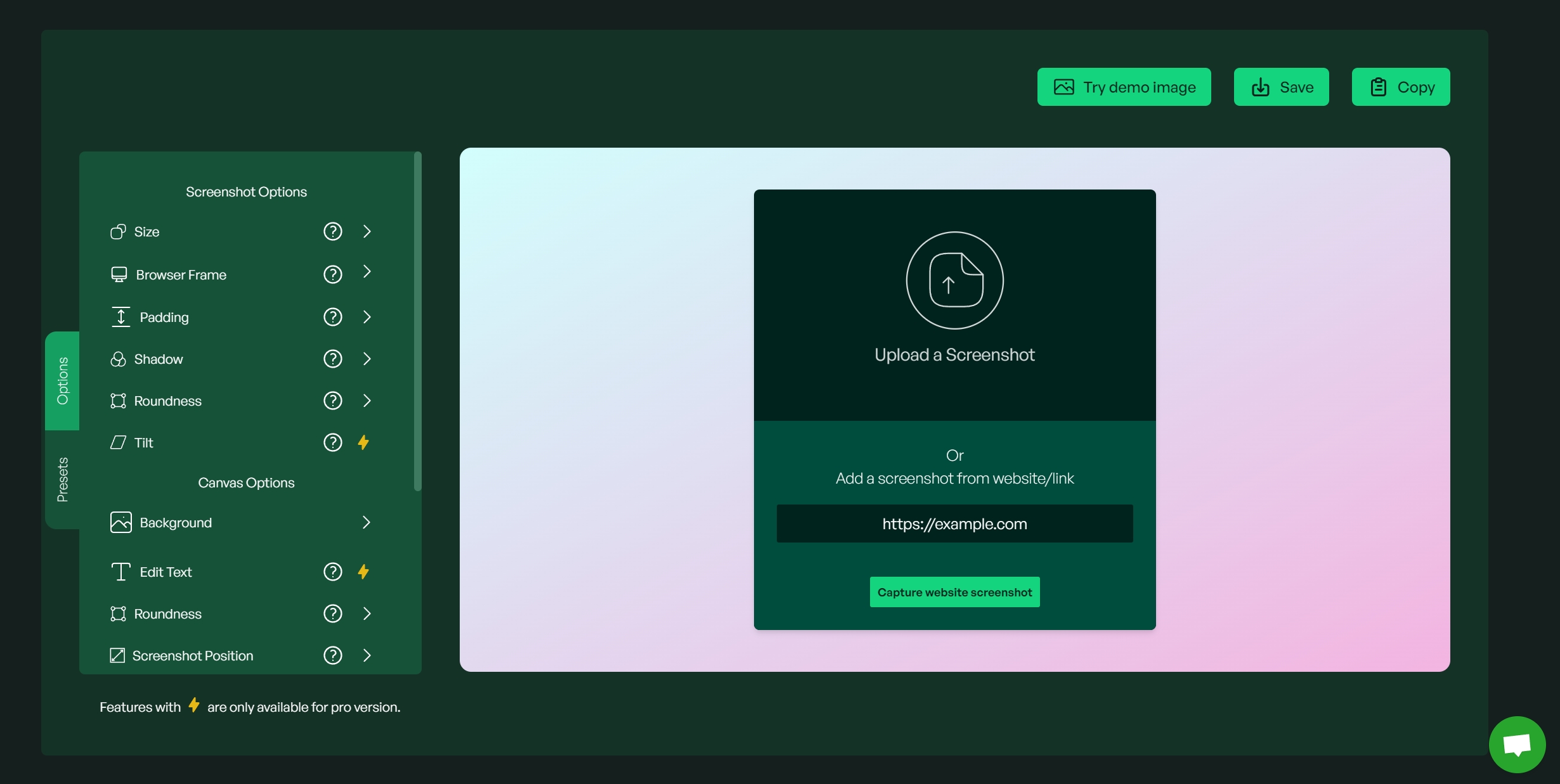Expand the Padding settings row
This screenshot has height=784, width=1560.
click(x=367, y=316)
